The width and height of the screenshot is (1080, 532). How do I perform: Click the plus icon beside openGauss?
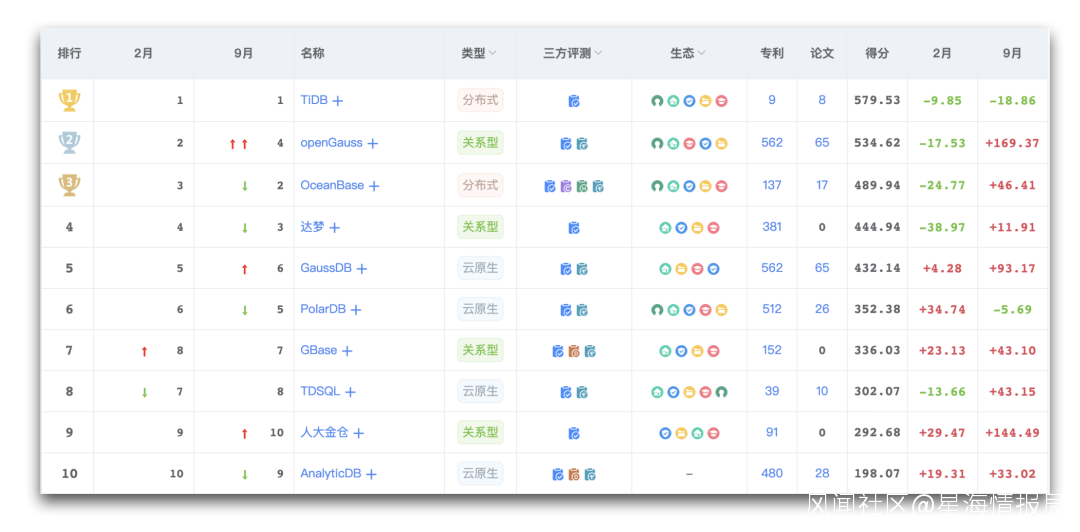[x=373, y=144]
